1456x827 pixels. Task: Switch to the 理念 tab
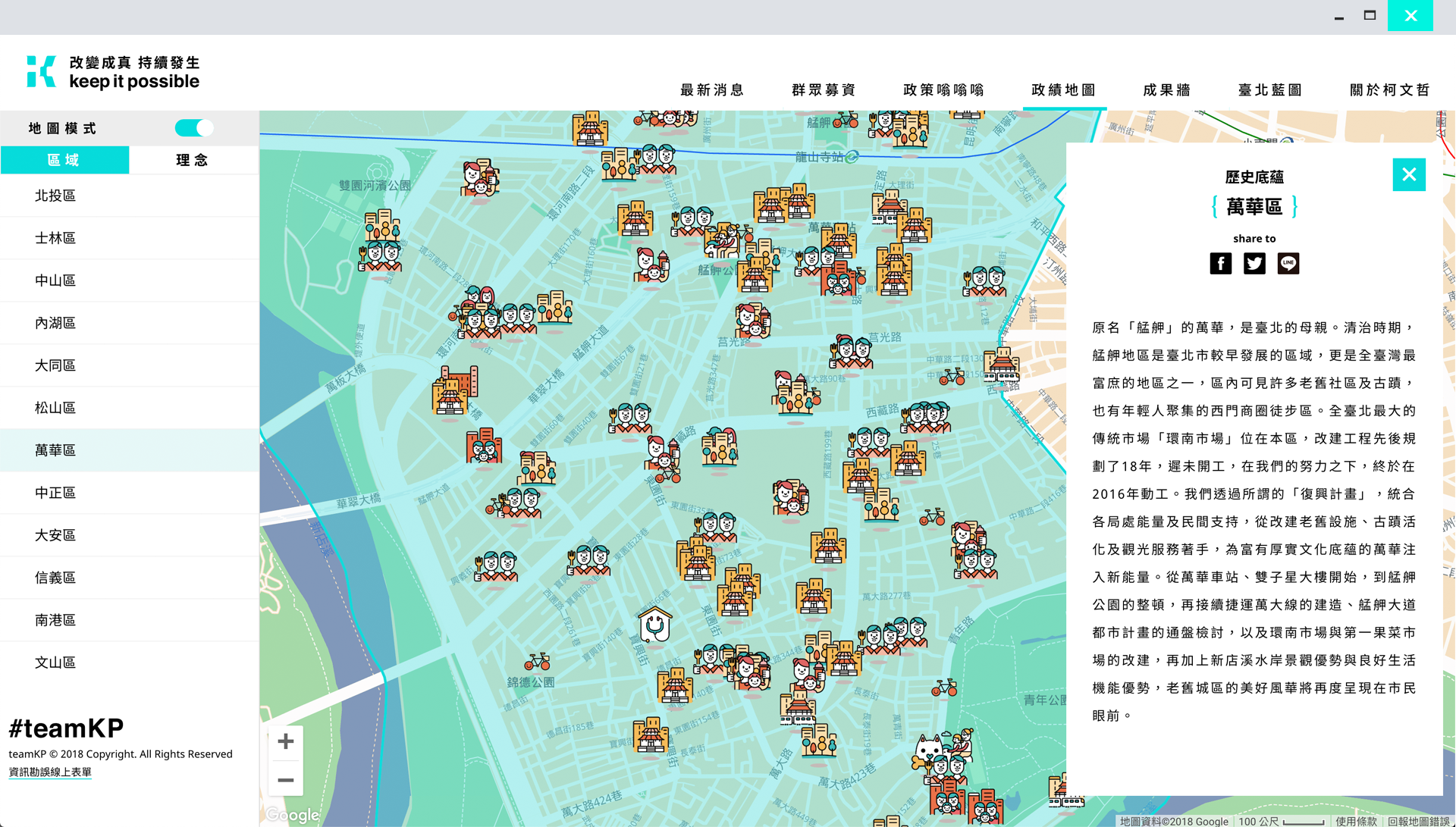[193, 160]
